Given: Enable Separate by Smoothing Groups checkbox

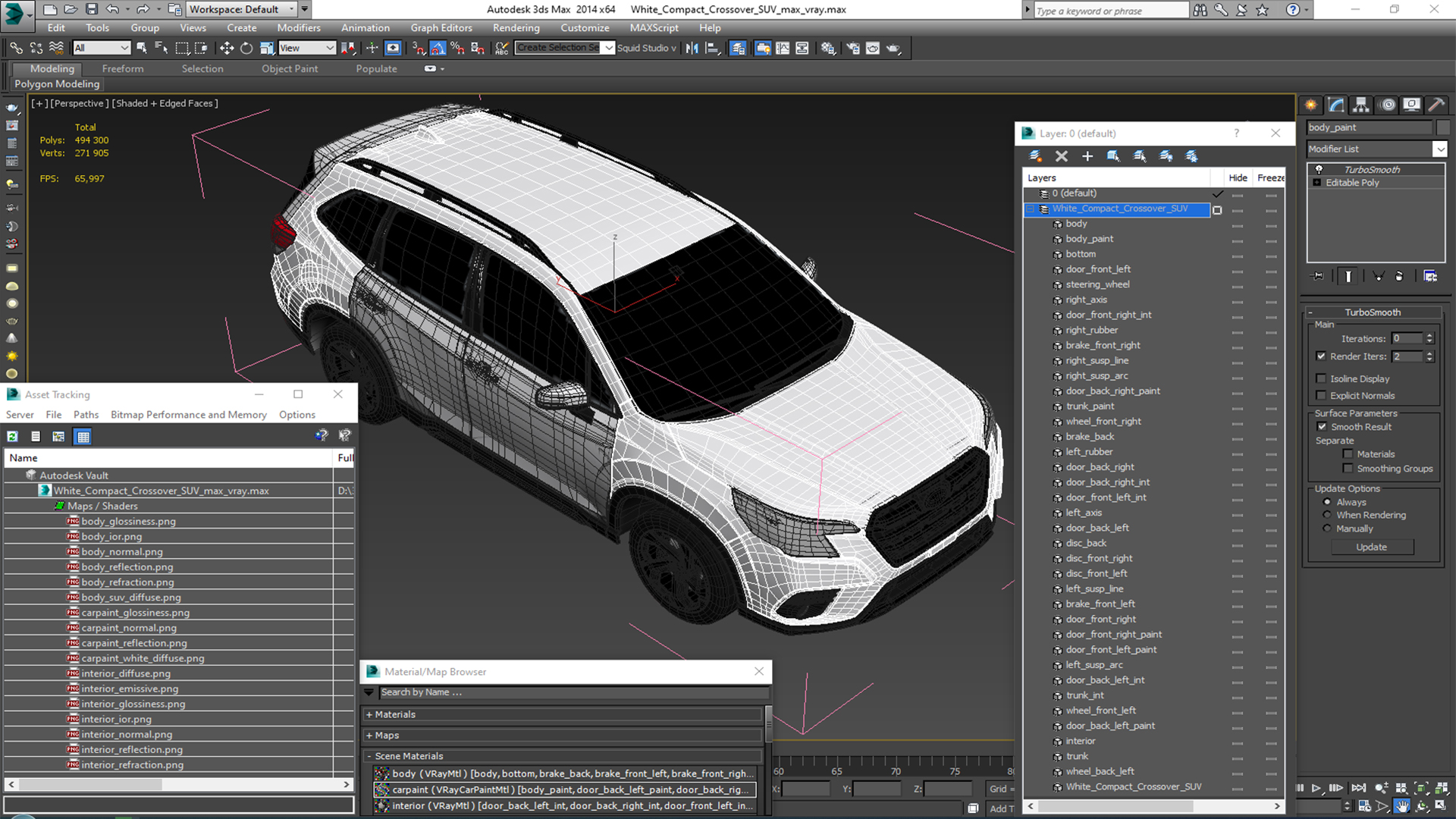Looking at the screenshot, I should pyautogui.click(x=1348, y=469).
